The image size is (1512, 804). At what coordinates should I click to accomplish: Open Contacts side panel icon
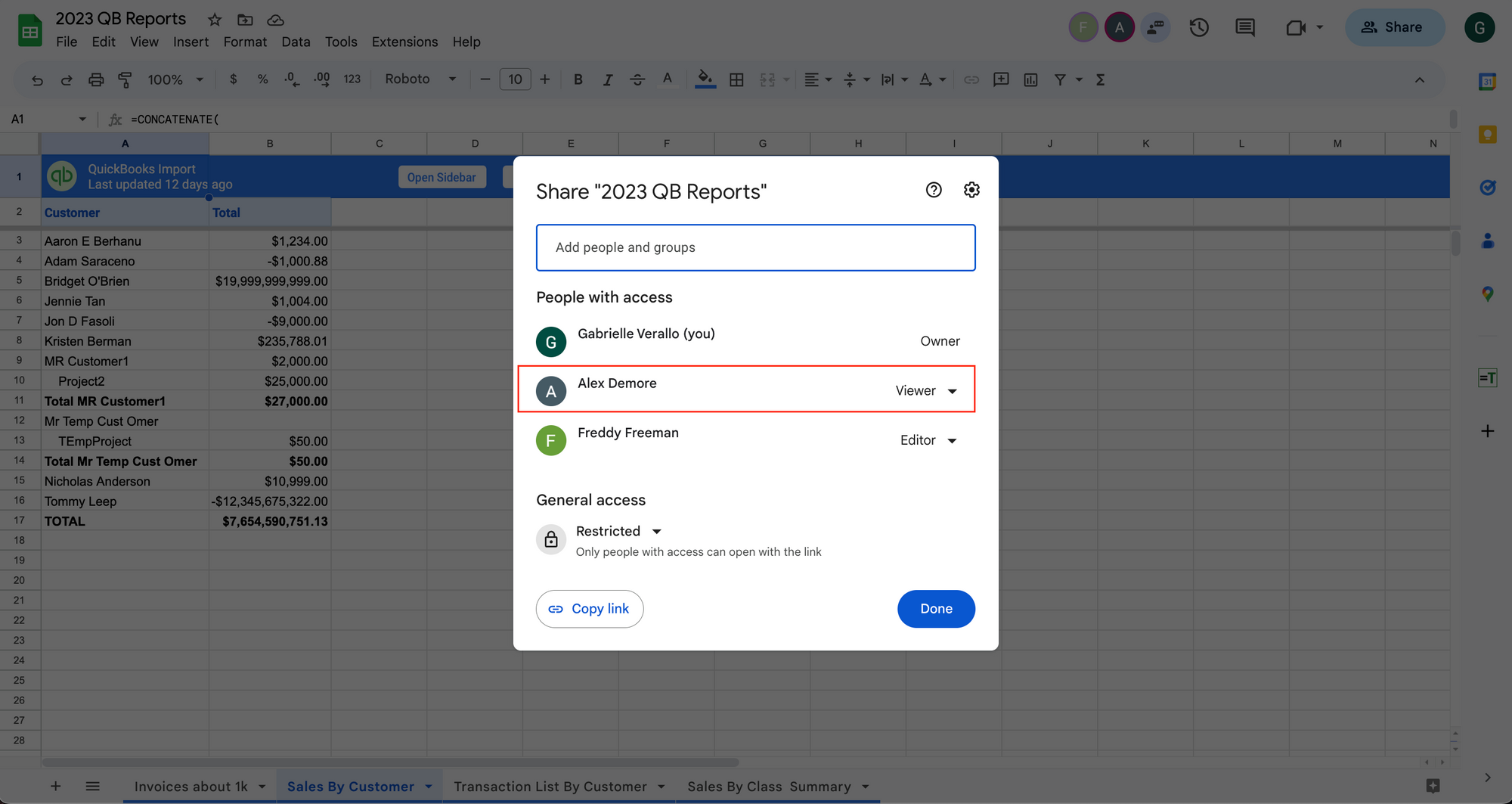(x=1487, y=241)
